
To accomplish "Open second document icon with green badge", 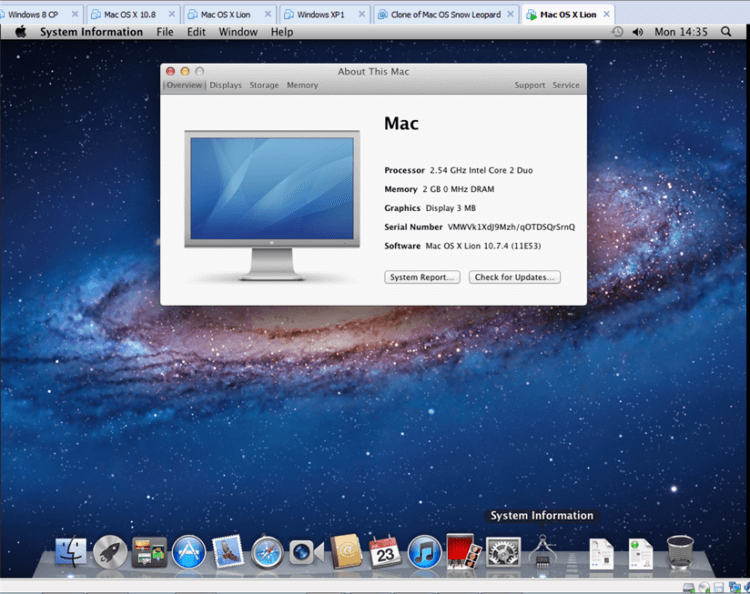I will [x=640, y=553].
